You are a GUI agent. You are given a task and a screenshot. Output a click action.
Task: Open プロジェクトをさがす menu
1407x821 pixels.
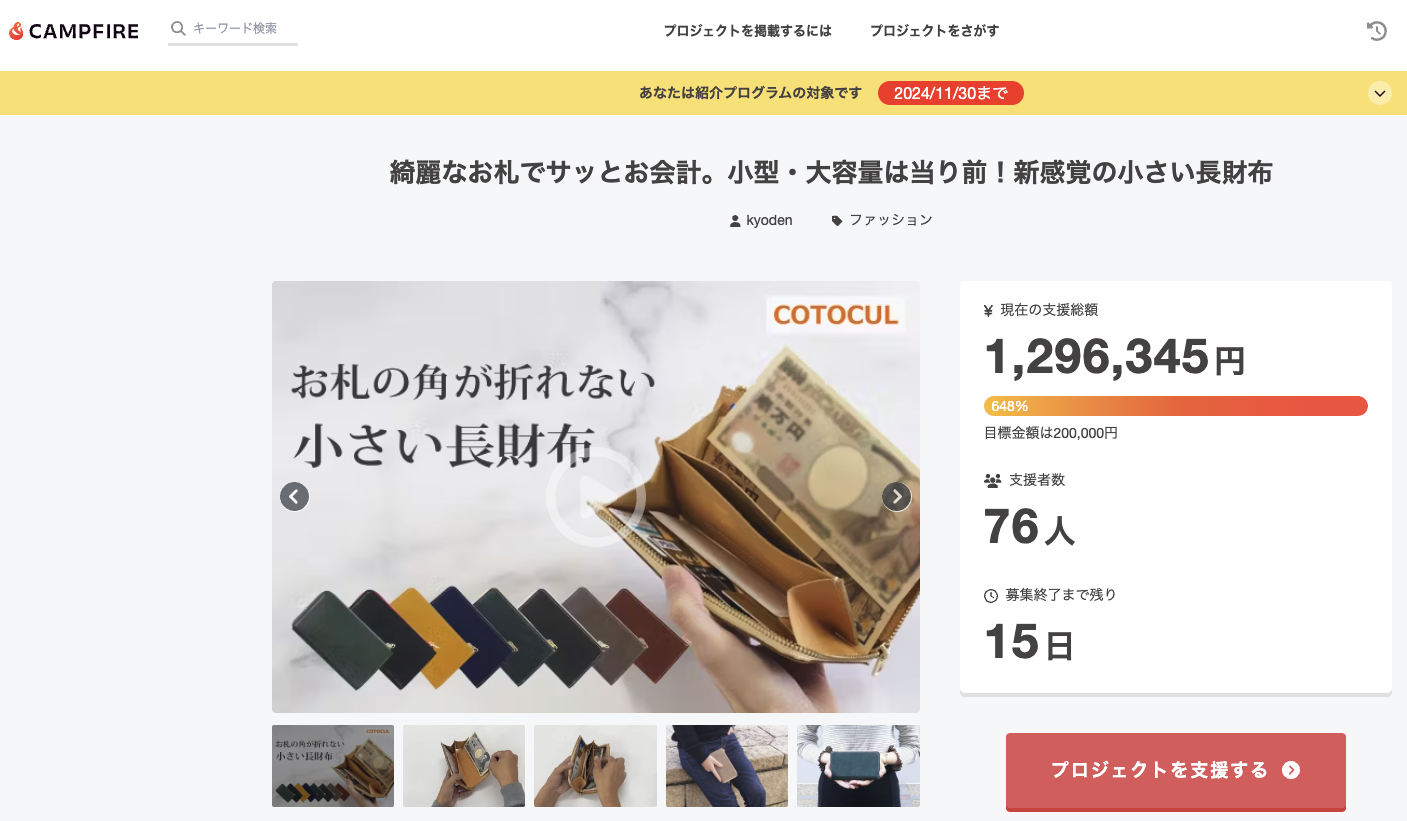pos(934,31)
